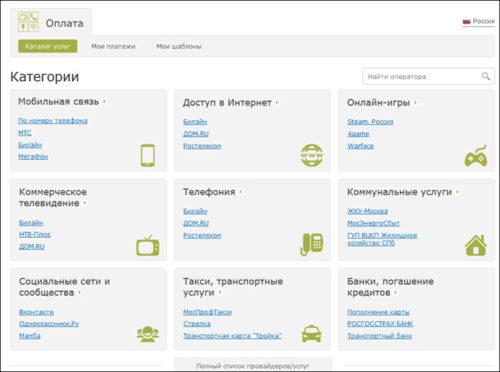Screen dimensions: 500x372
Task: Focus the Найти оператора search field
Action: click(428, 76)
